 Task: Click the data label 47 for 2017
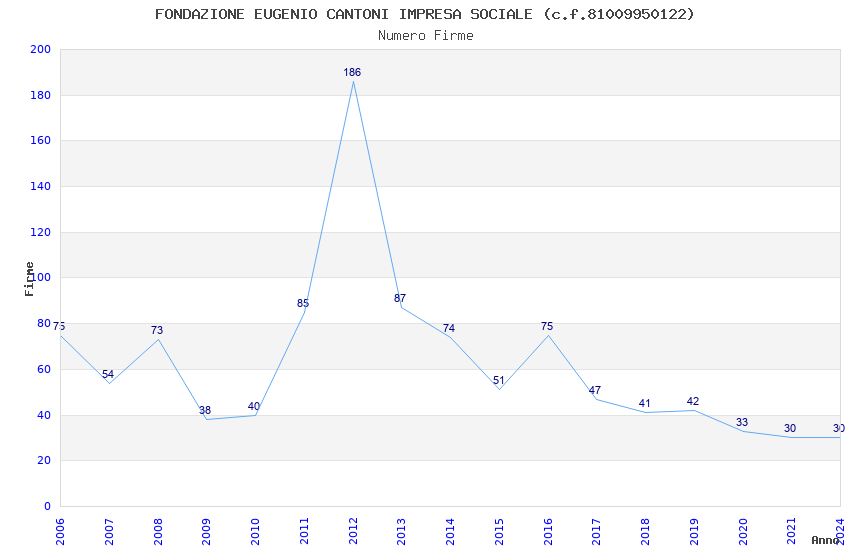(595, 390)
